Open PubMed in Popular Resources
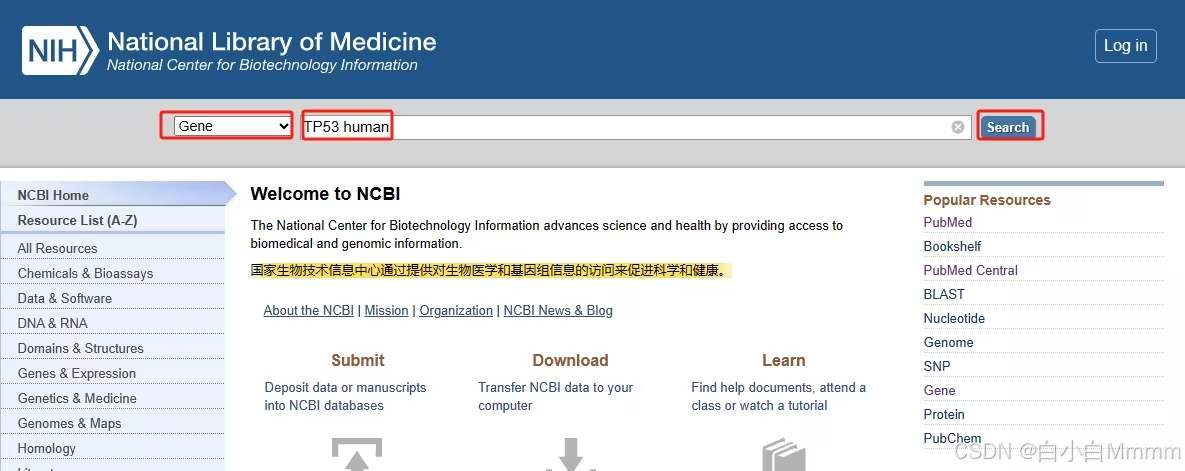 (x=948, y=222)
